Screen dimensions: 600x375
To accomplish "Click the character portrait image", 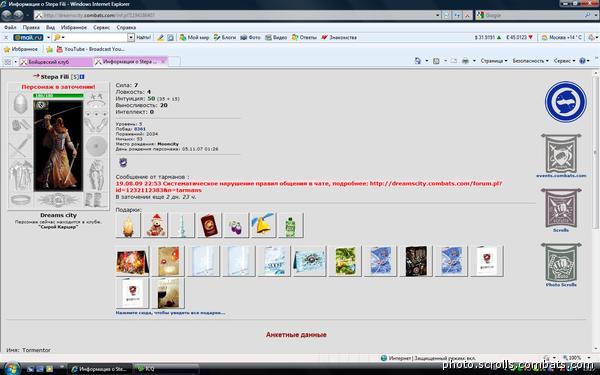I will [x=58, y=145].
